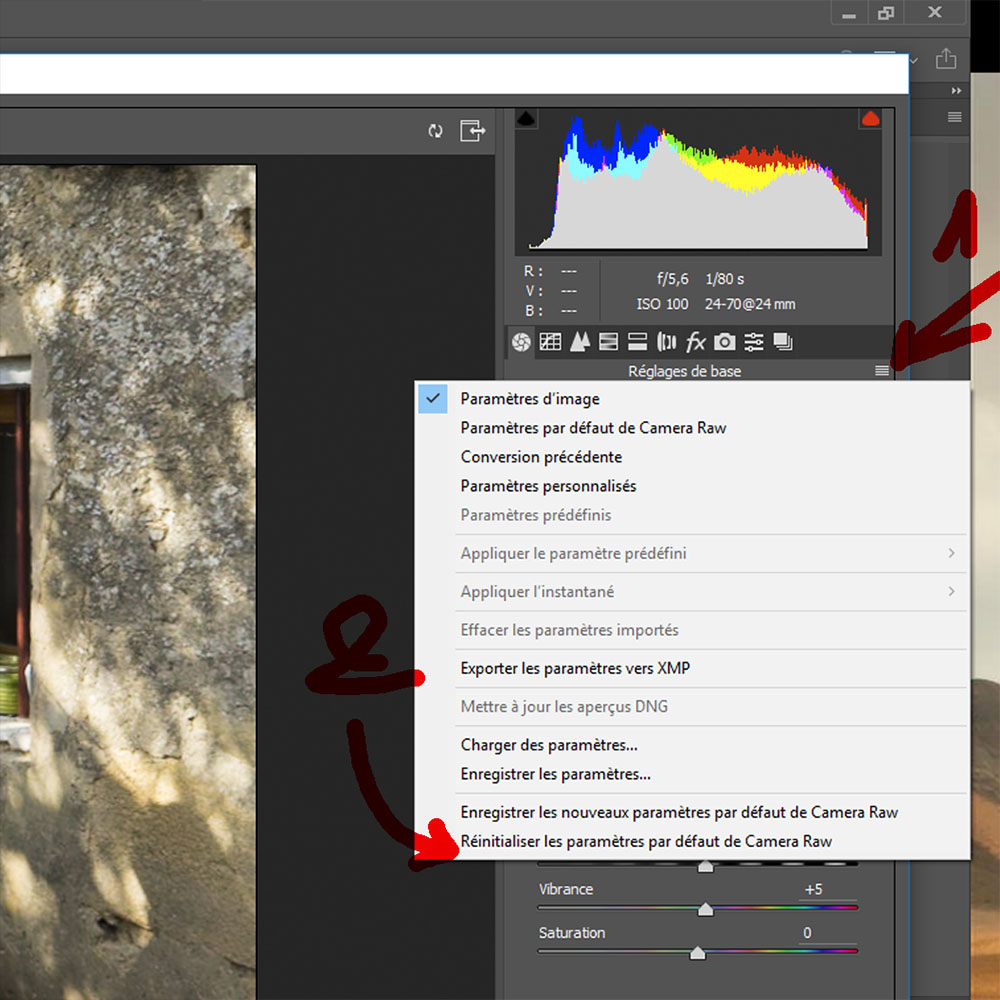Choose Réinitialiser les paramètres par défaut
This screenshot has height=1000, width=1000.
click(x=646, y=841)
